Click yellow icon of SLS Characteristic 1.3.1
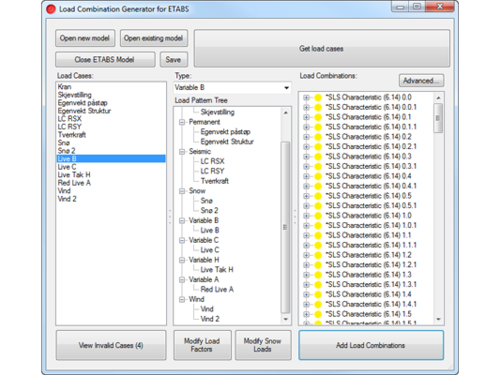The width and height of the screenshot is (501, 375). point(318,285)
